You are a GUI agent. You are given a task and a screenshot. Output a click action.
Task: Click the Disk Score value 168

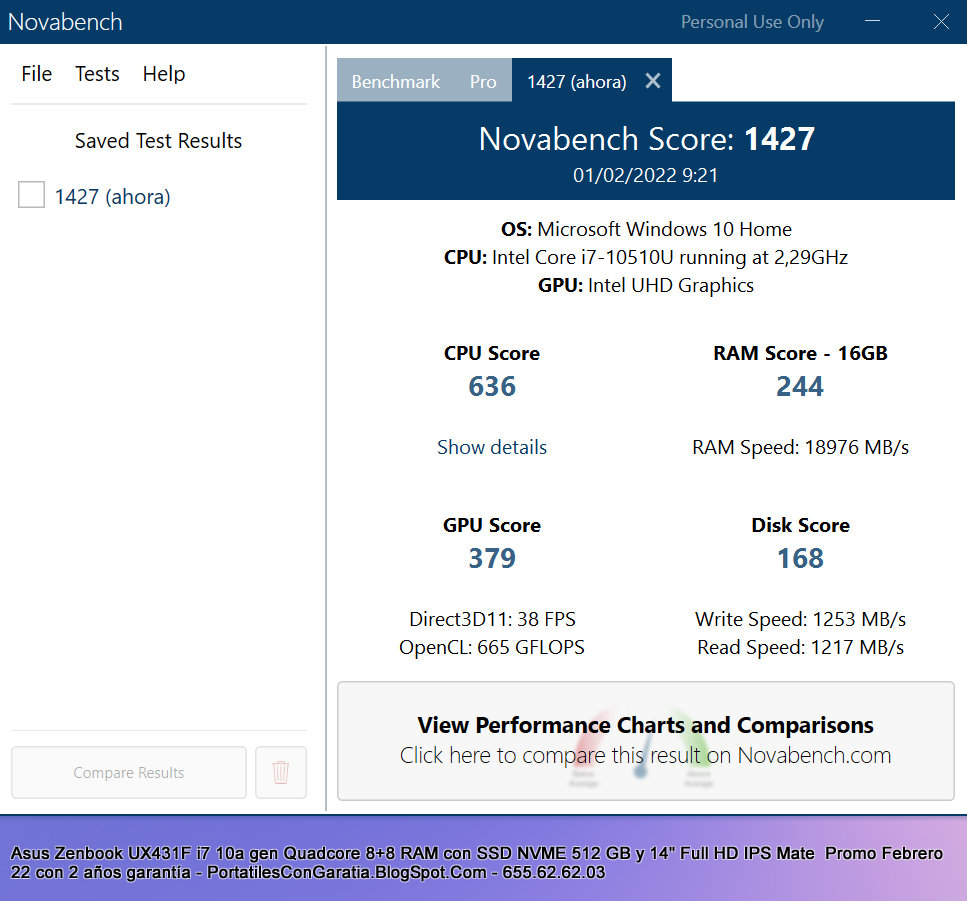coord(800,558)
